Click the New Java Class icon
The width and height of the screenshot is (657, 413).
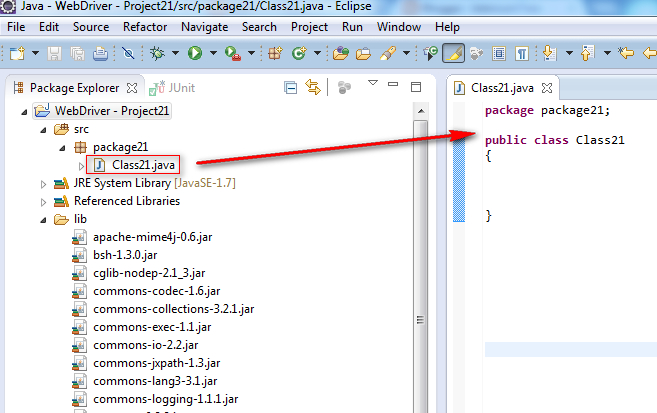pos(299,53)
